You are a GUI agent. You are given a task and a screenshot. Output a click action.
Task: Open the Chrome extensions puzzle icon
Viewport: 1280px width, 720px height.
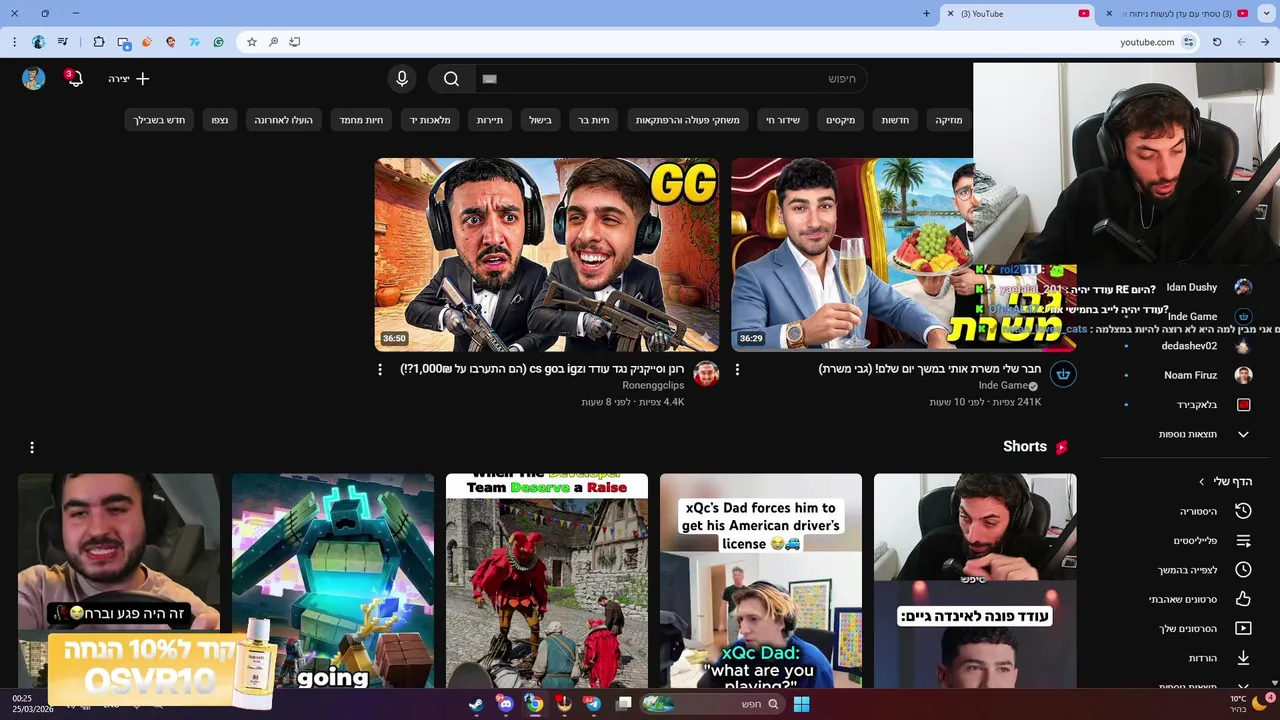pos(99,42)
